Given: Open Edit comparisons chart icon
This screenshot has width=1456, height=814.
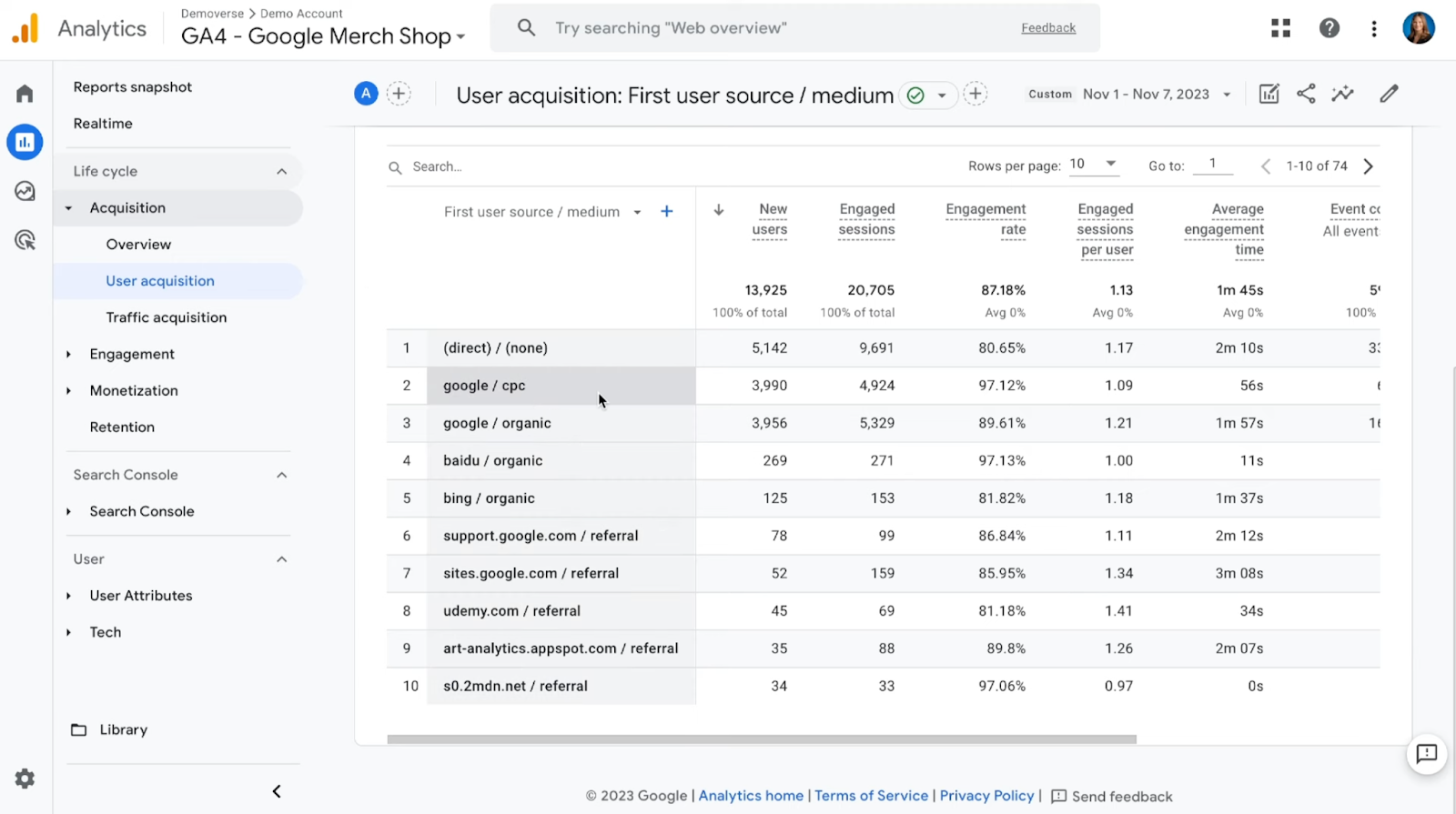Looking at the screenshot, I should 1269,94.
